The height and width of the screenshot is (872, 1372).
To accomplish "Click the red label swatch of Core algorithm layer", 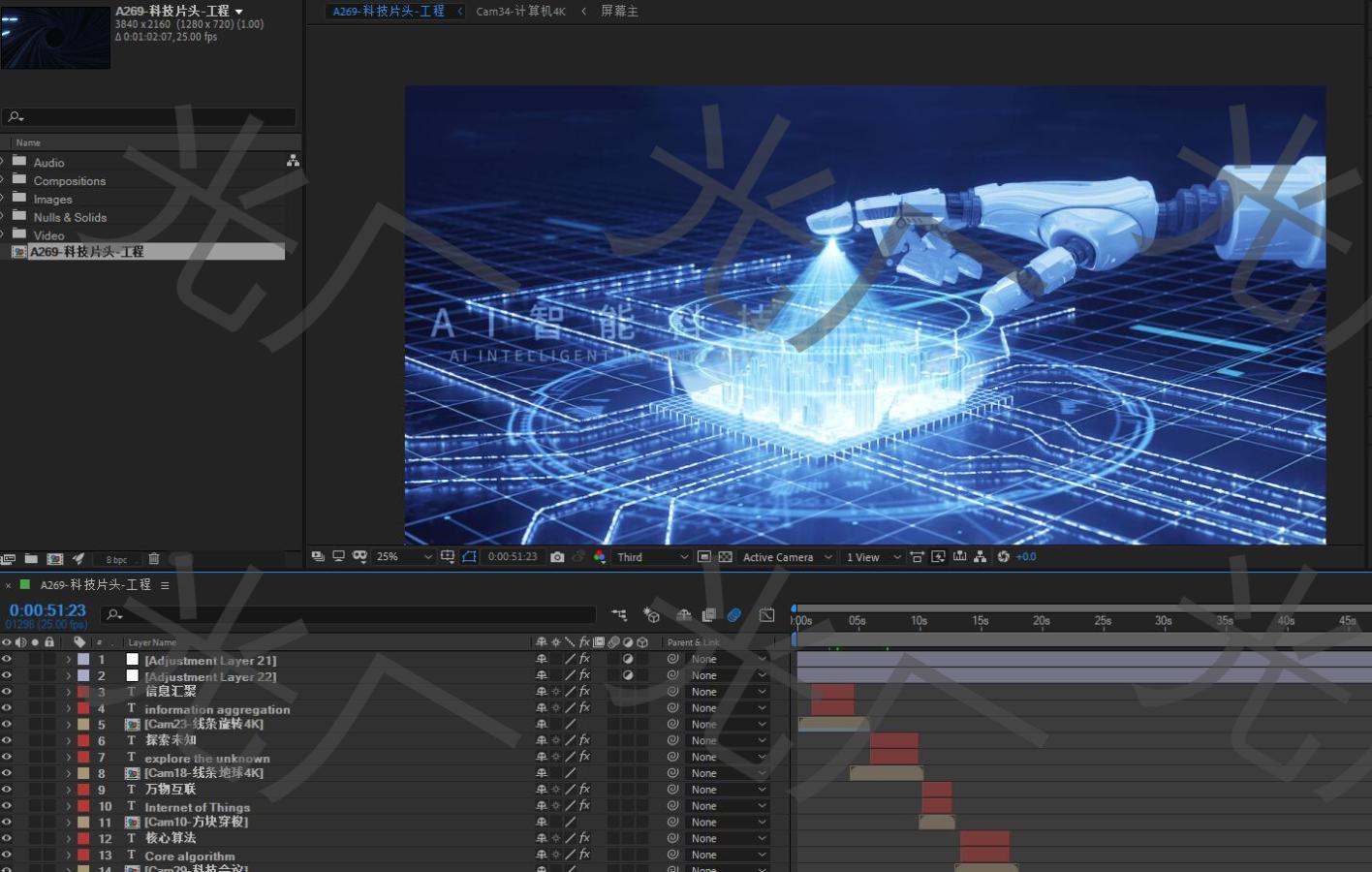I will pos(82,855).
